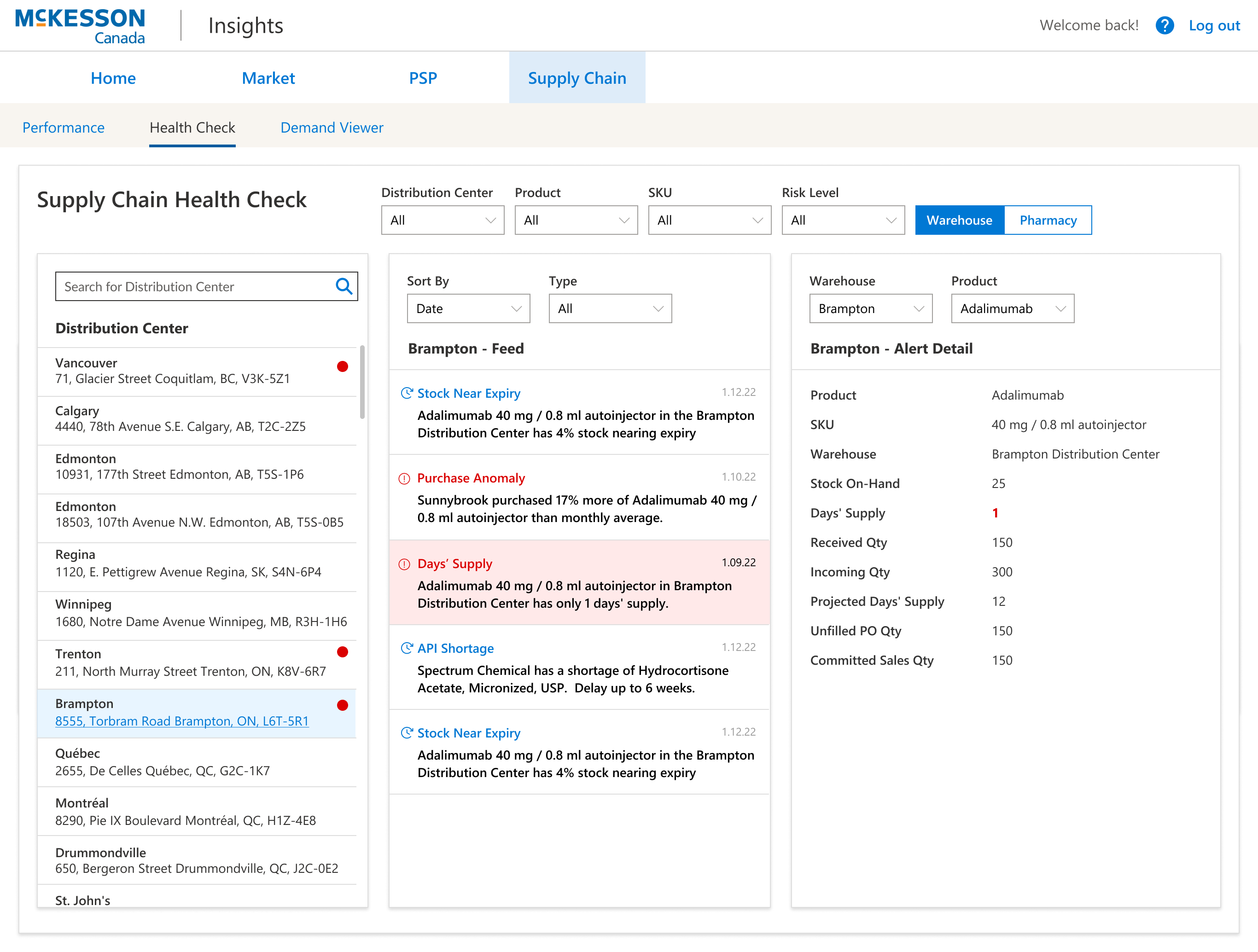Switch to the Demand Viewer tab
1258x952 pixels.
(332, 128)
